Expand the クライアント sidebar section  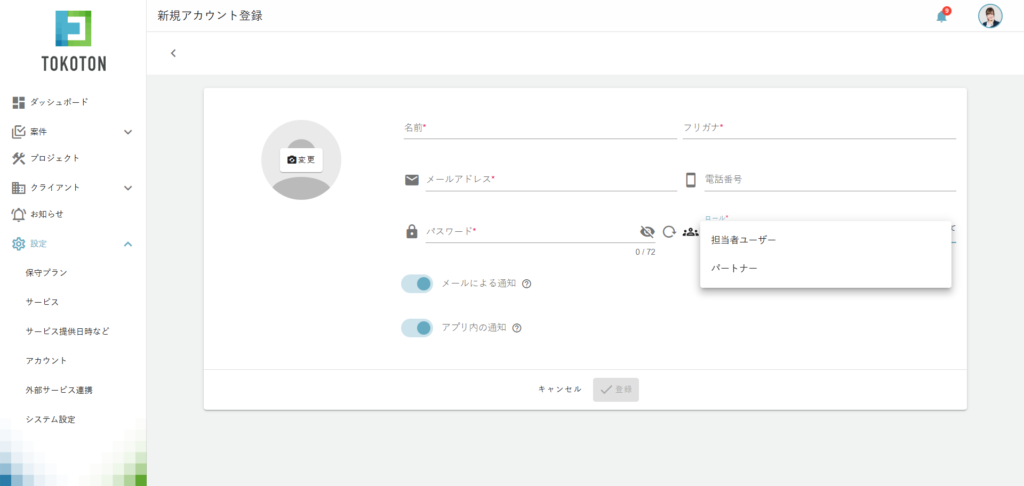(127, 187)
